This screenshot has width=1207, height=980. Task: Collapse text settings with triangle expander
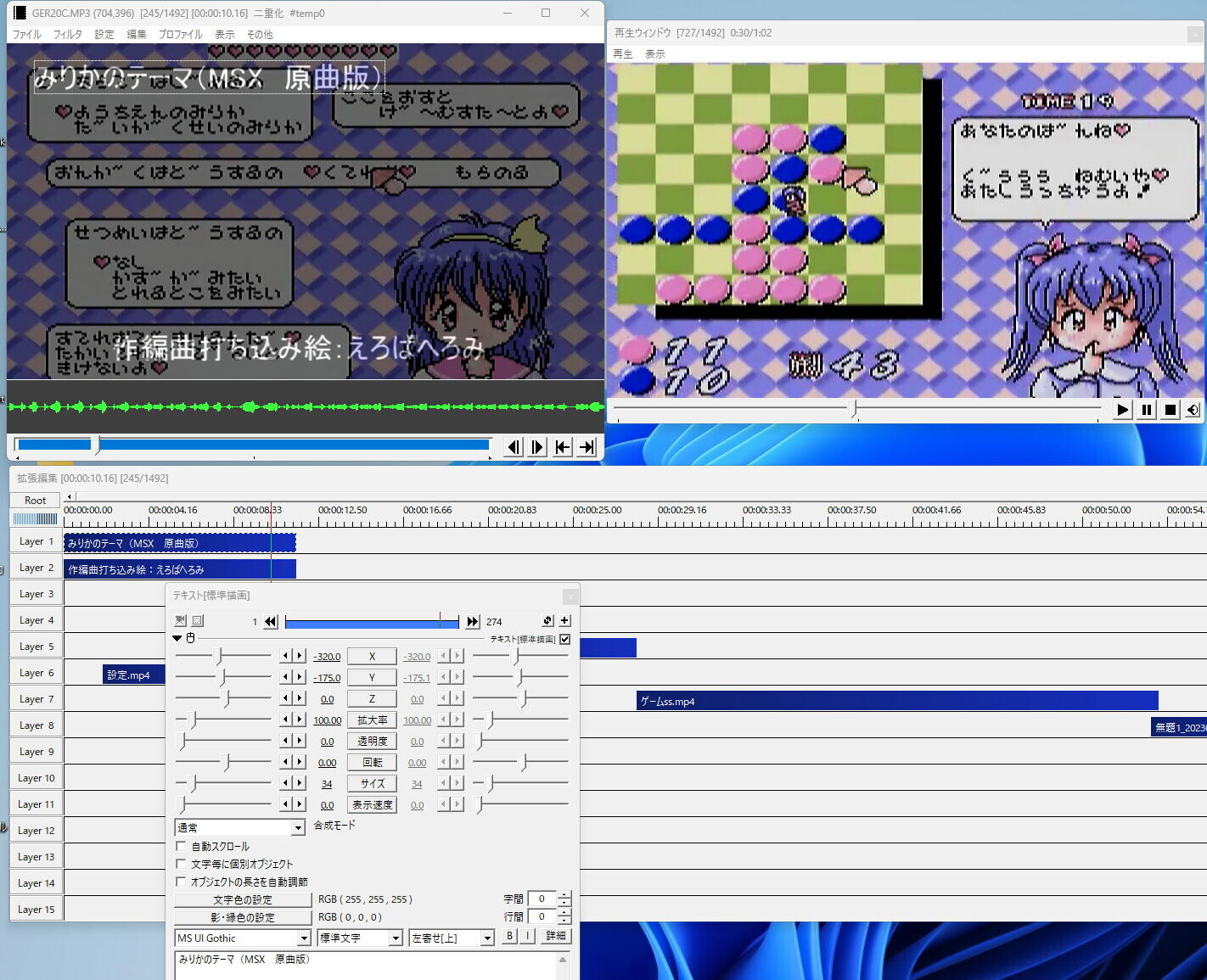pos(177,638)
